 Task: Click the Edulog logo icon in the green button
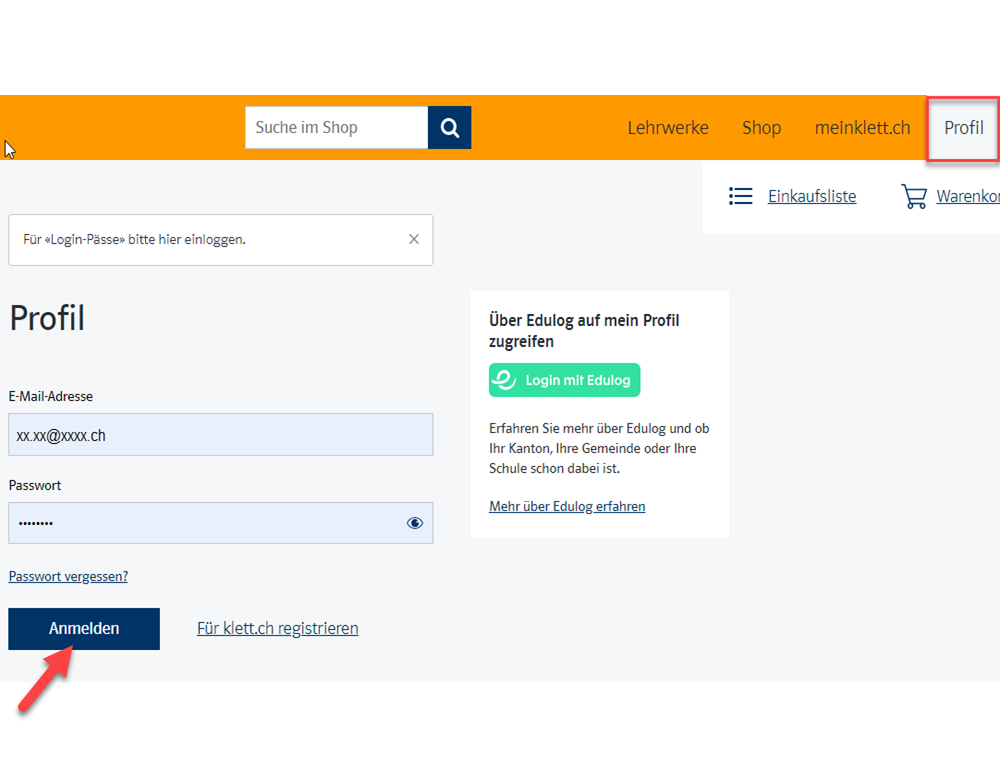coord(506,380)
